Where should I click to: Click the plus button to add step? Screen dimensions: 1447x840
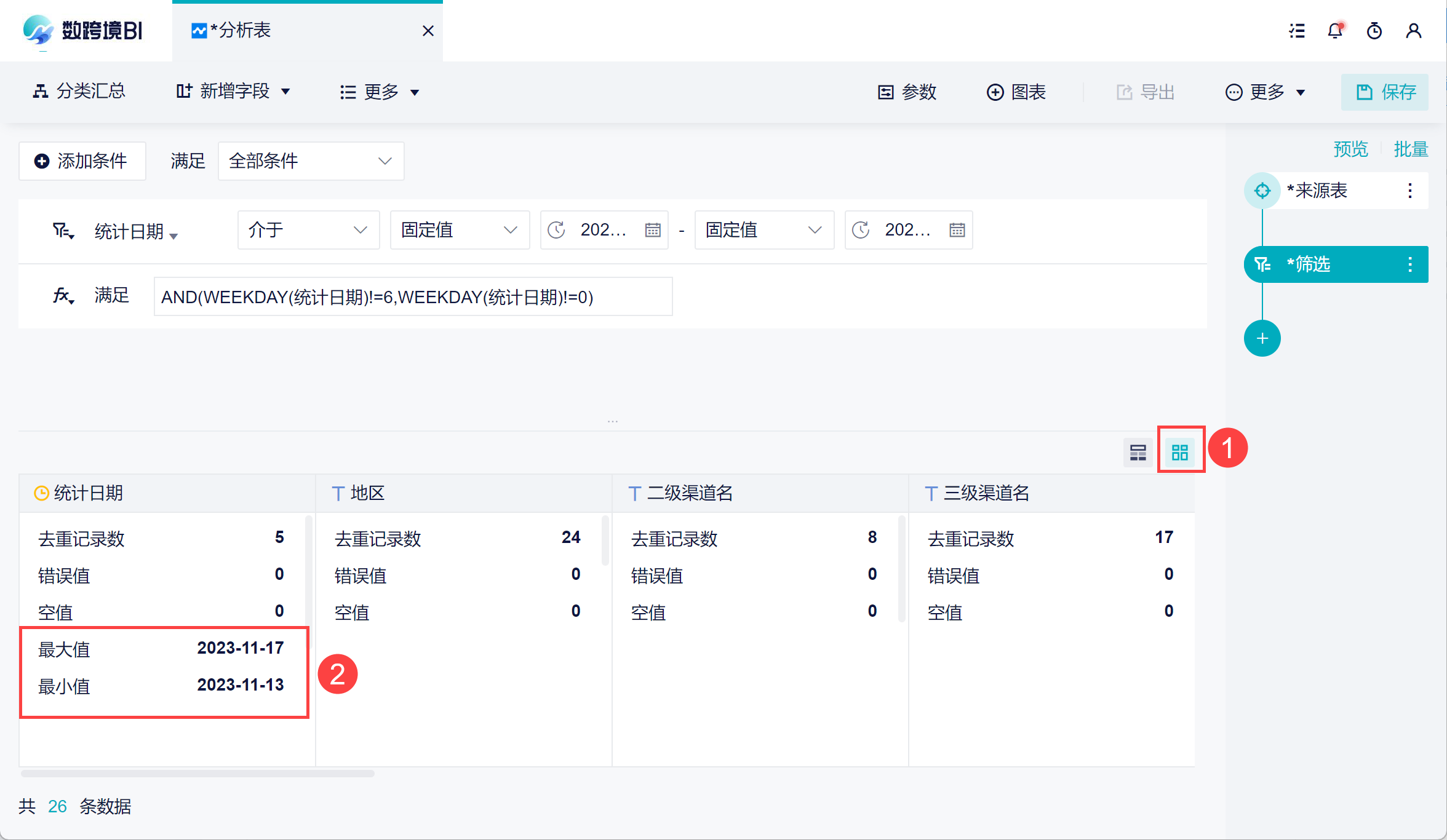1262,338
